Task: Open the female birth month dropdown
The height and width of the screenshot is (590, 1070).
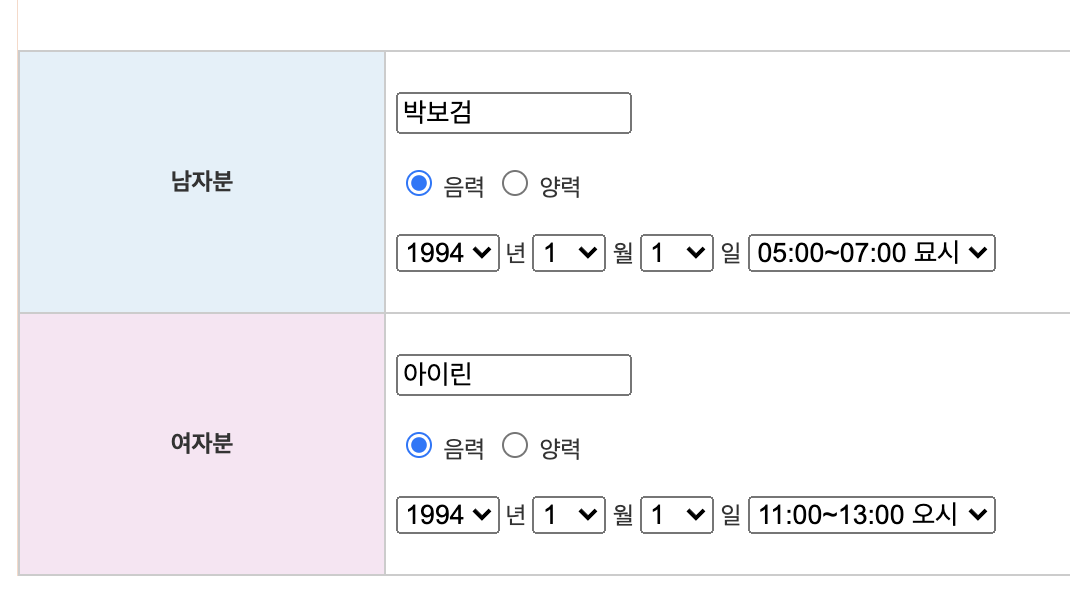Action: 568,515
